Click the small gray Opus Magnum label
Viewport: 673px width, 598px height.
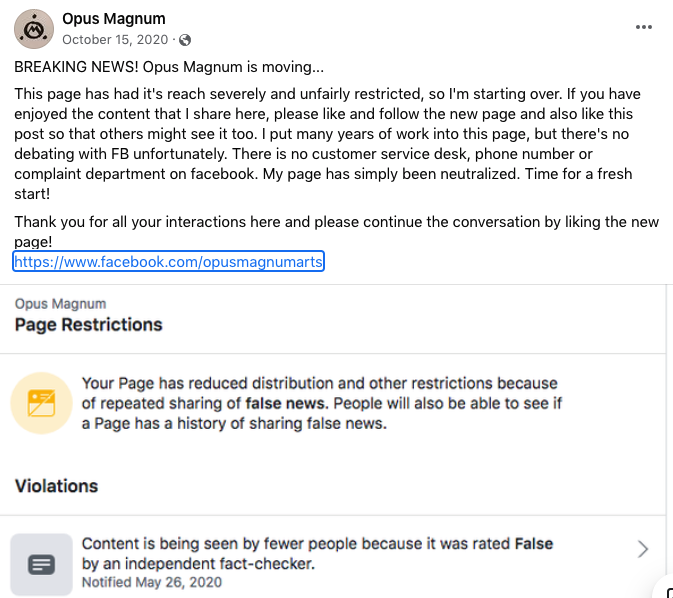pyautogui.click(x=61, y=304)
